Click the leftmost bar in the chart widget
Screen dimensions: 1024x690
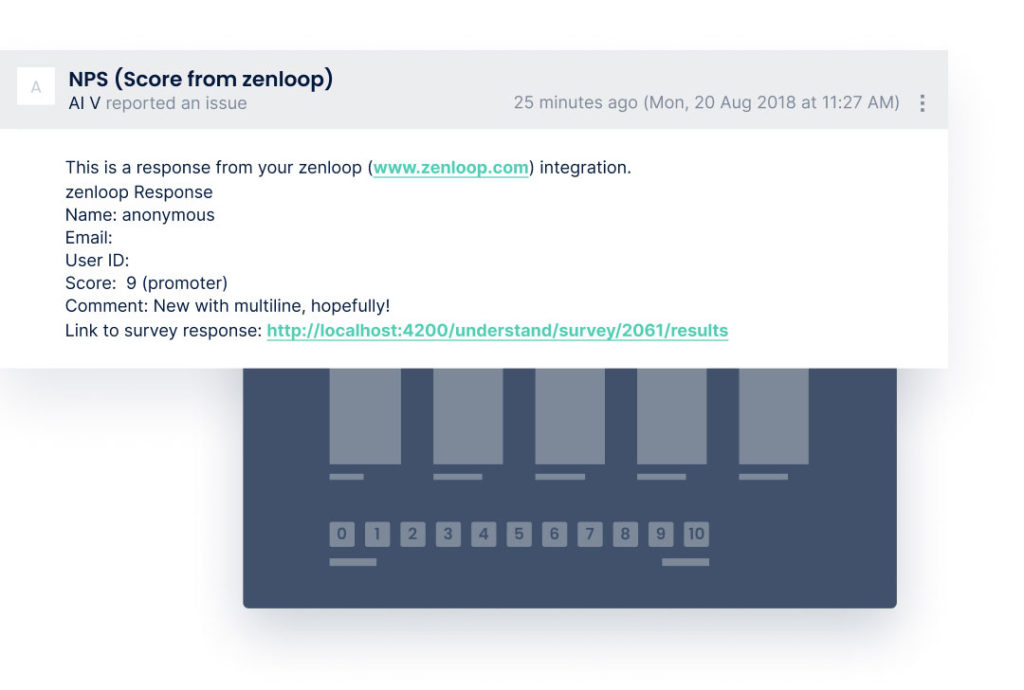pyautogui.click(x=364, y=415)
